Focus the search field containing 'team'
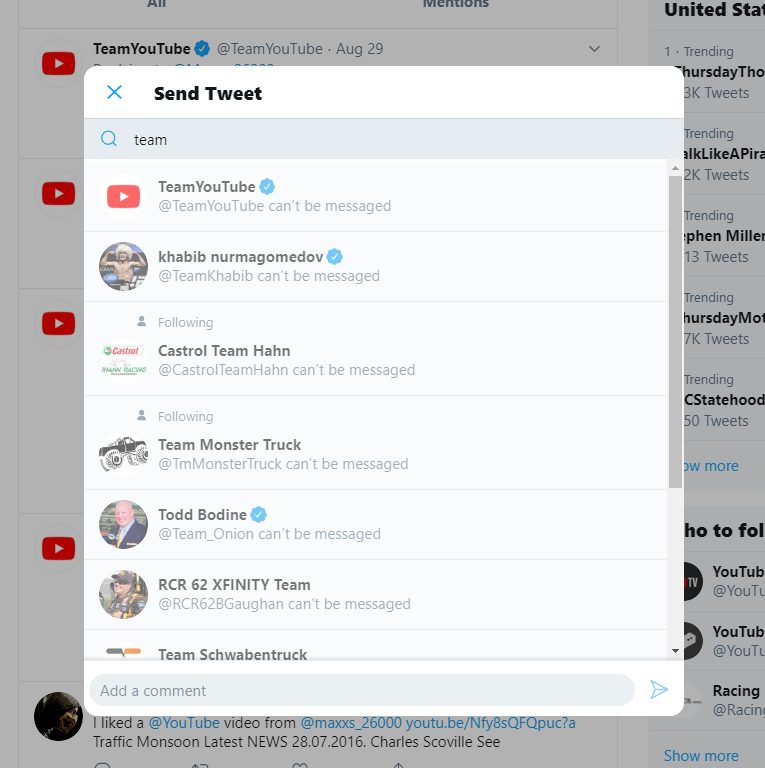 tap(384, 139)
